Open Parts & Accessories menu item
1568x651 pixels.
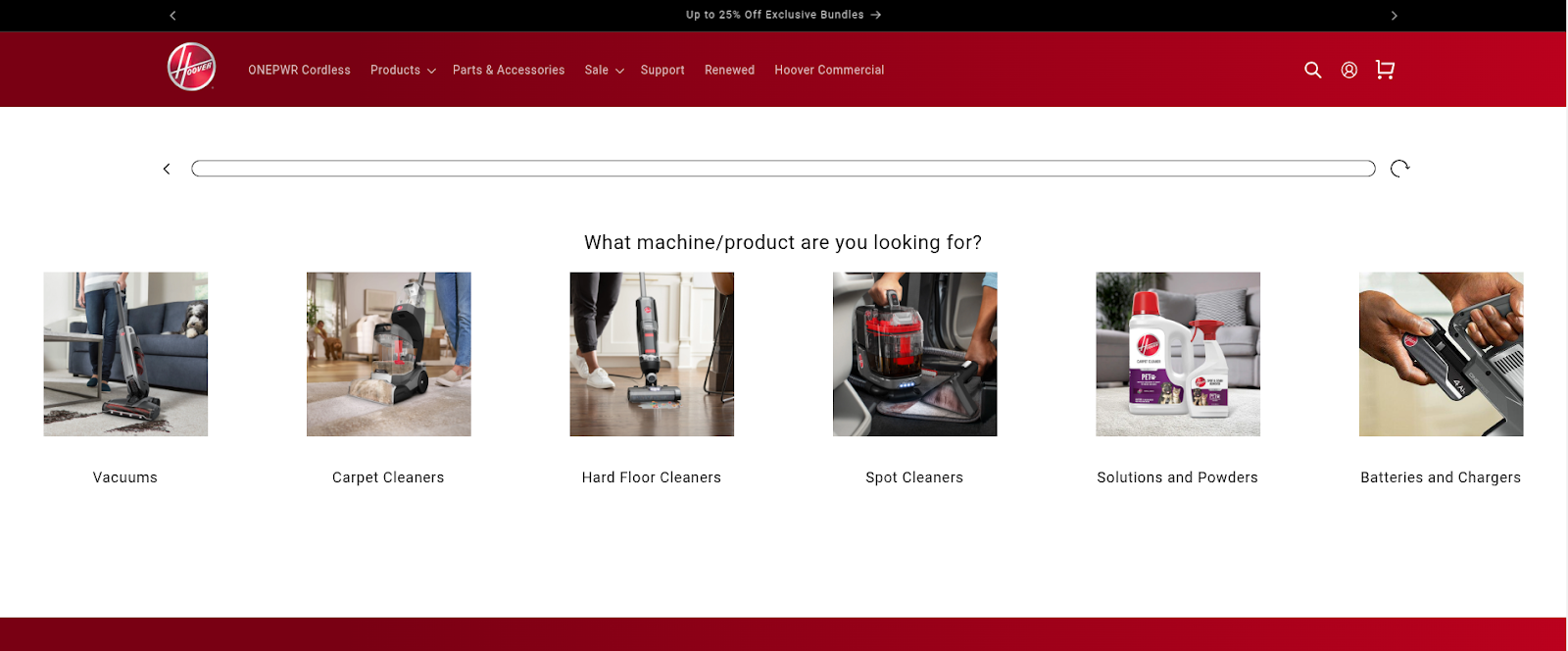coord(508,70)
